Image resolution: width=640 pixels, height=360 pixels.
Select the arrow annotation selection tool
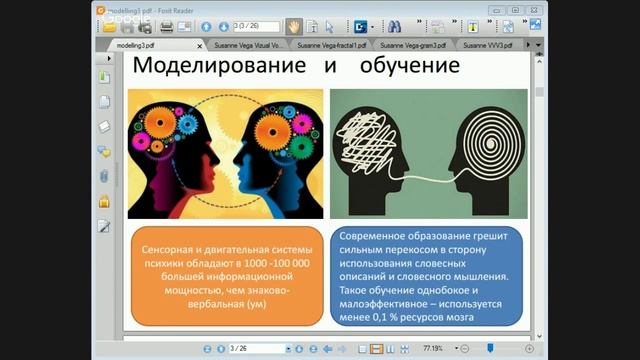point(330,27)
